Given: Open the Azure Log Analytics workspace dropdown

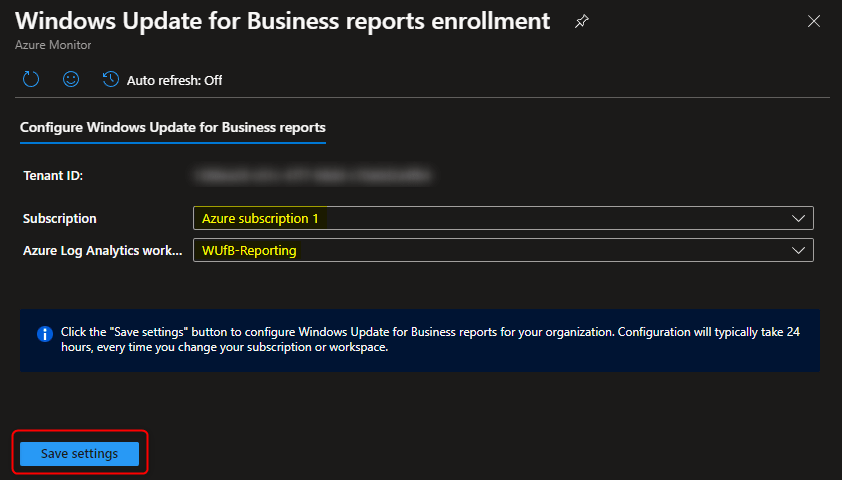Looking at the screenshot, I should pos(503,250).
